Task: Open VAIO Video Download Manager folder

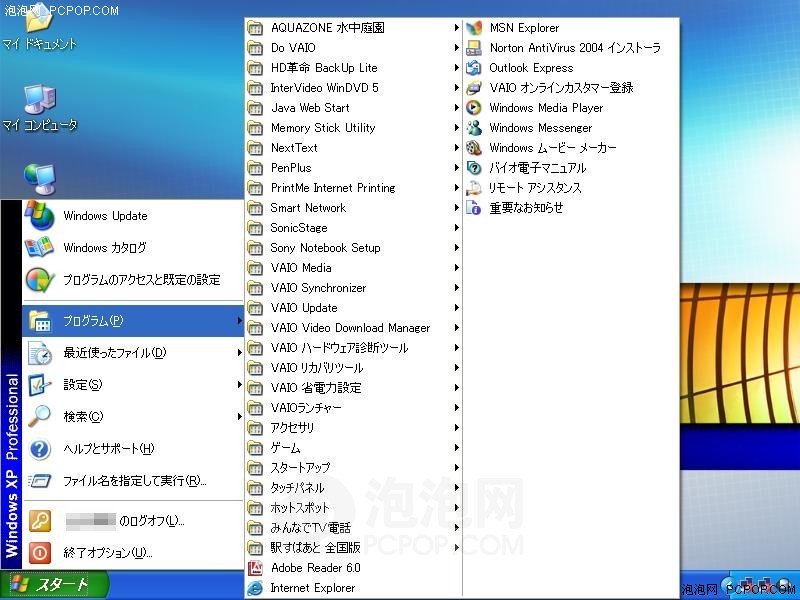Action: tap(354, 328)
